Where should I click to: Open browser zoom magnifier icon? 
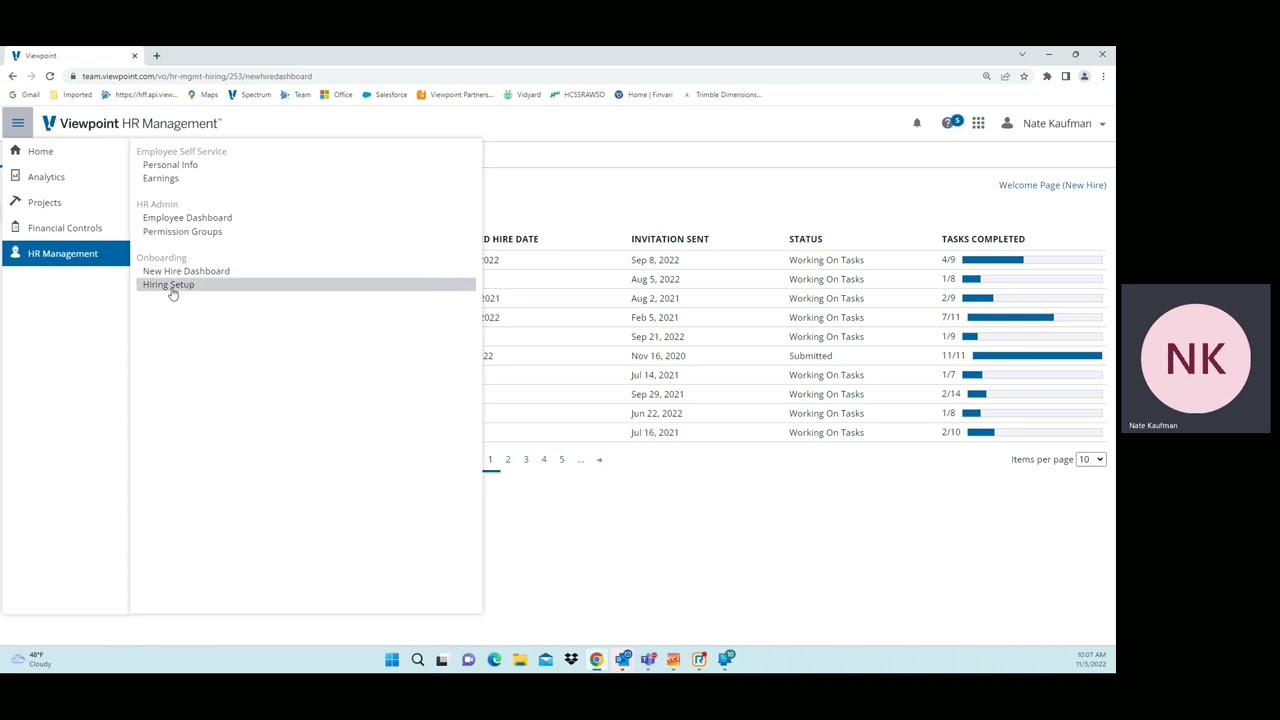tap(986, 76)
